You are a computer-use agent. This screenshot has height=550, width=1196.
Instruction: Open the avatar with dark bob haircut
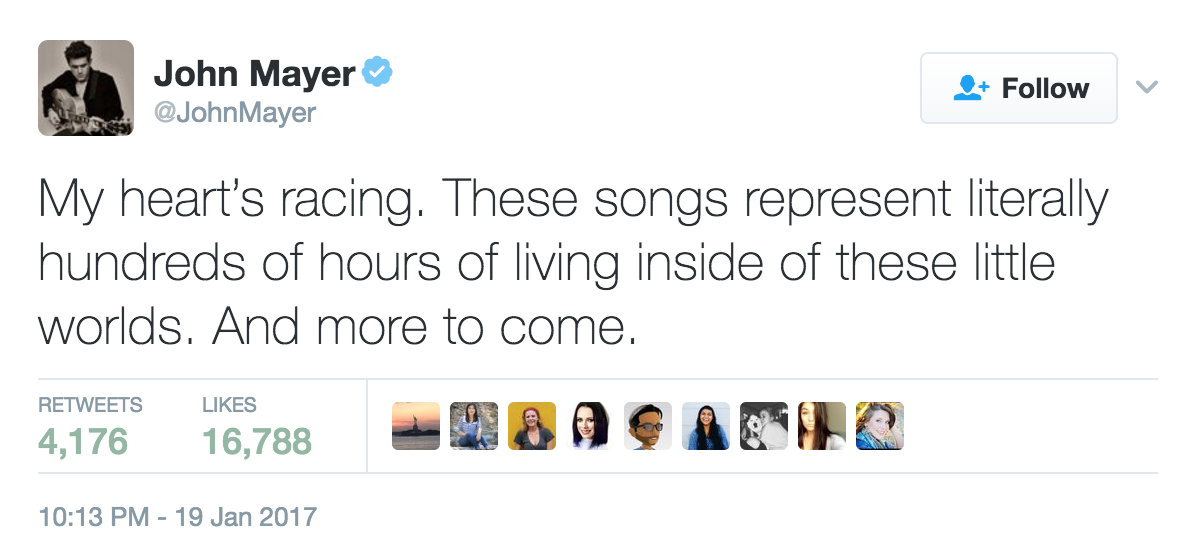(590, 426)
